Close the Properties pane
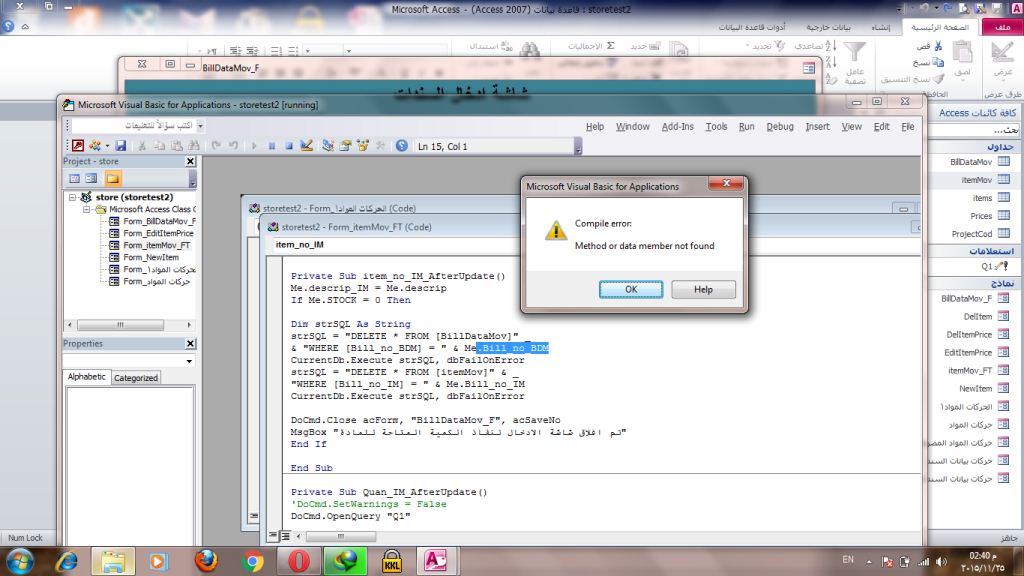Viewport: 1024px width, 576px height. (190, 344)
